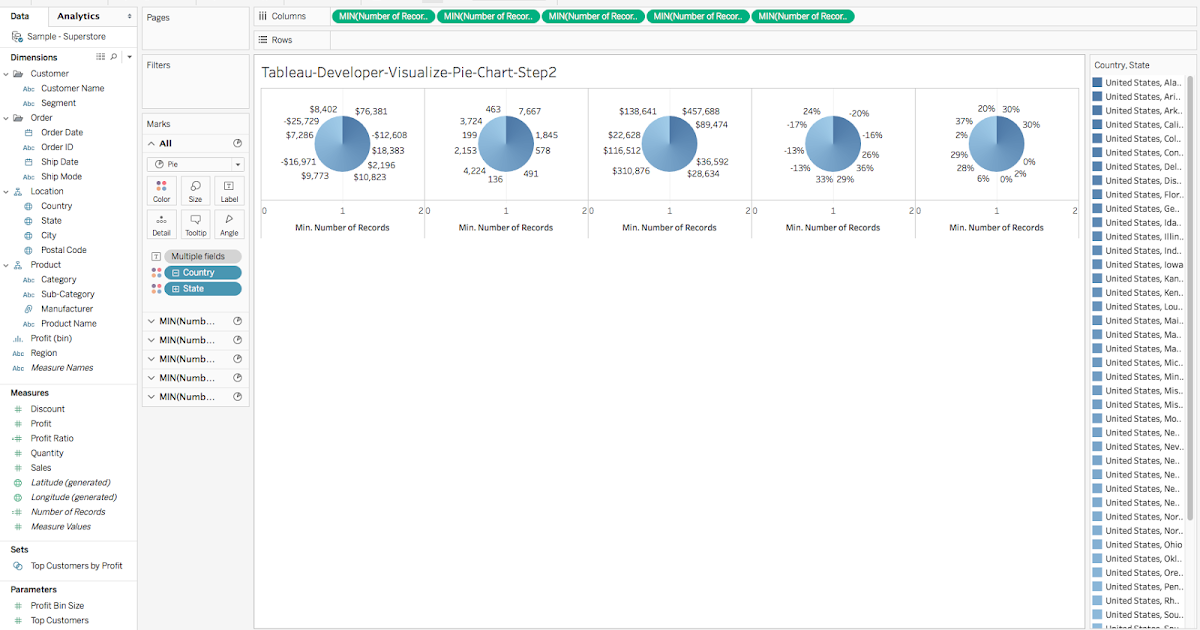
Task: Select the Country pill on the Marks card
Action: tap(203, 272)
